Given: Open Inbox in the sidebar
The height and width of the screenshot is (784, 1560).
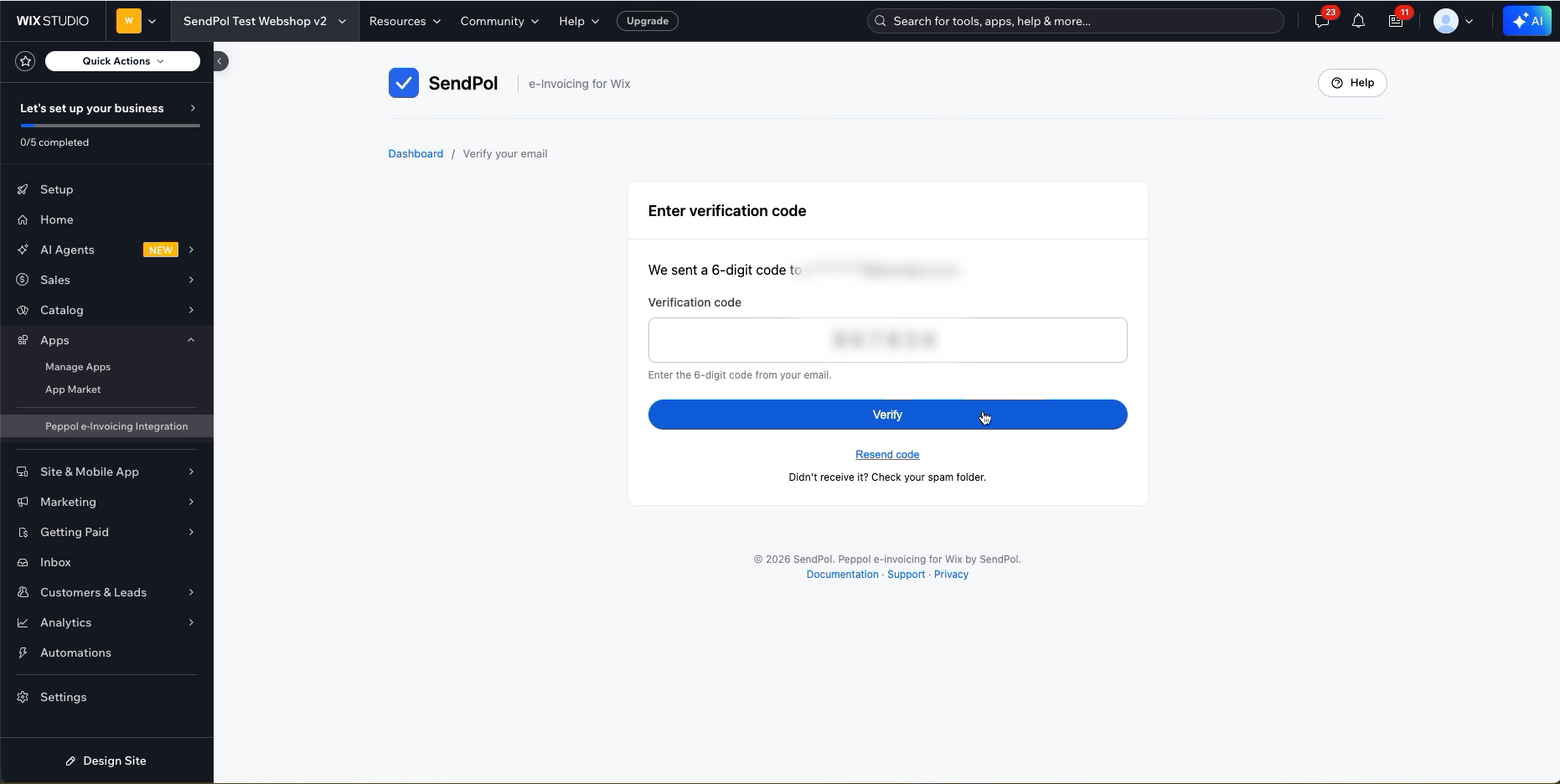Looking at the screenshot, I should tap(106, 562).
